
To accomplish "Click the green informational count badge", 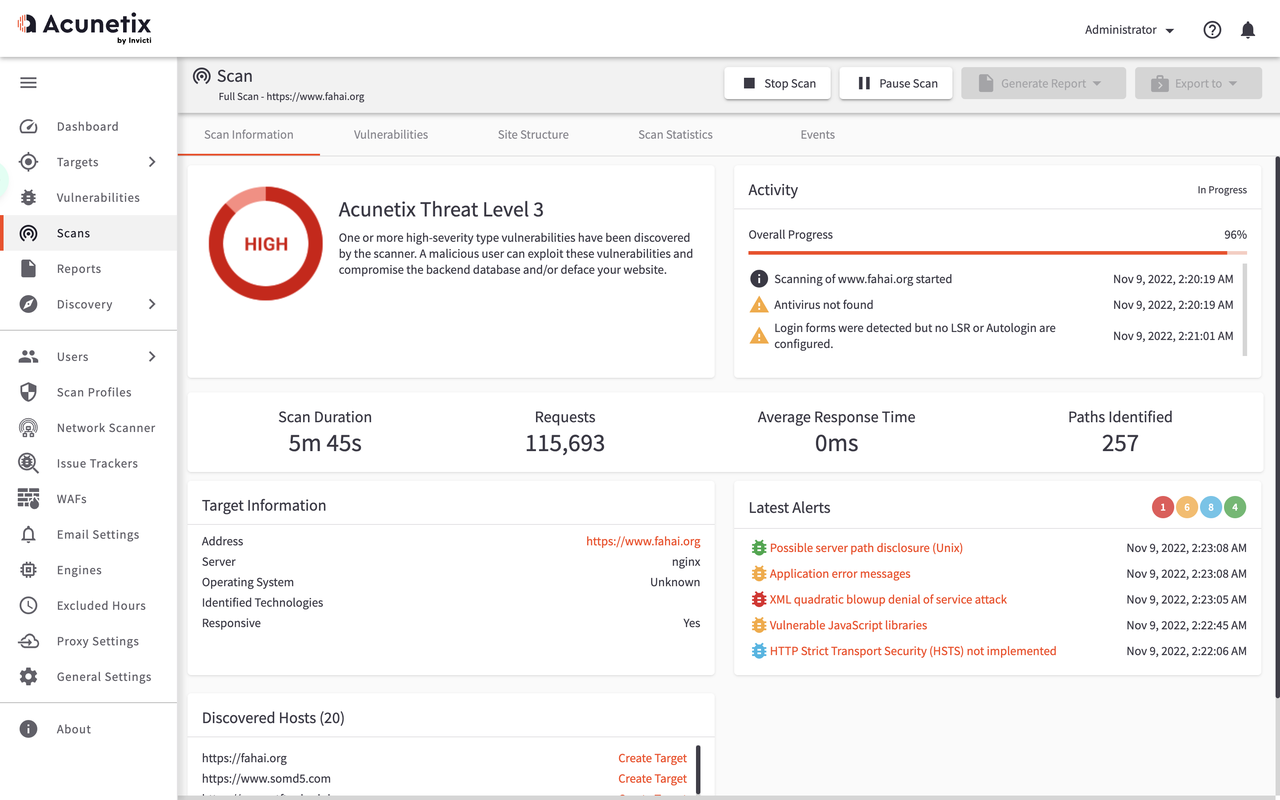I will 1235,507.
